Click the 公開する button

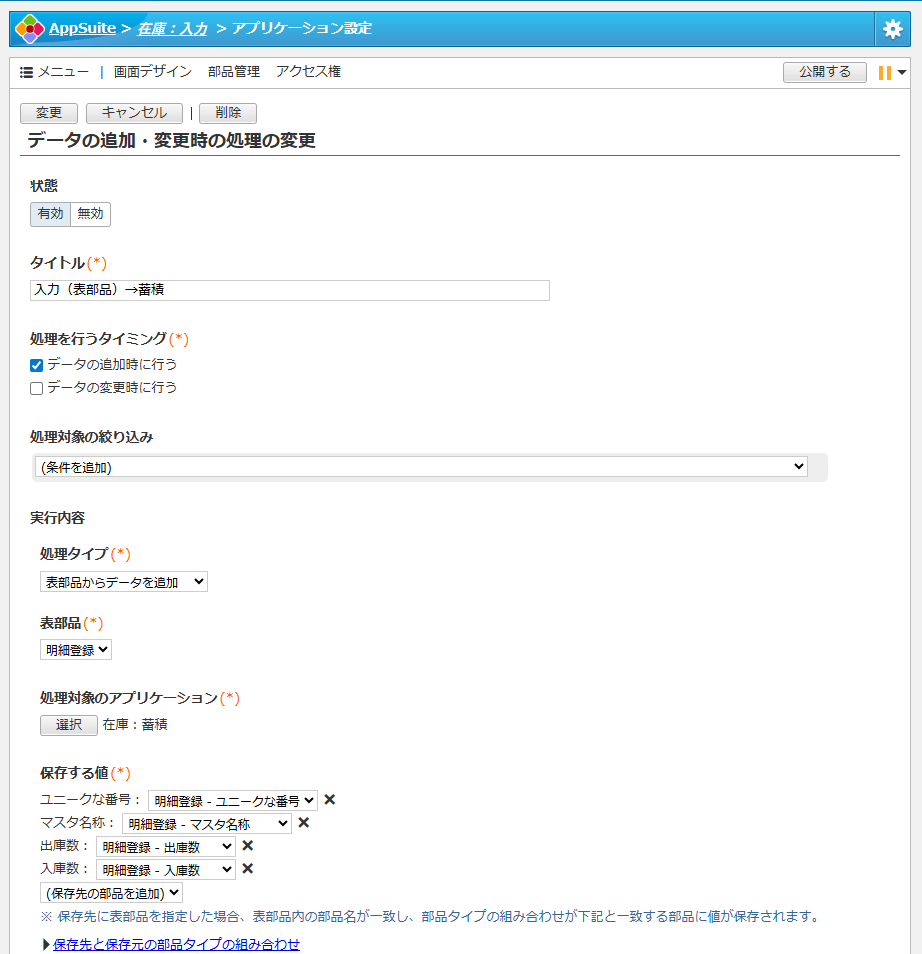pos(825,72)
